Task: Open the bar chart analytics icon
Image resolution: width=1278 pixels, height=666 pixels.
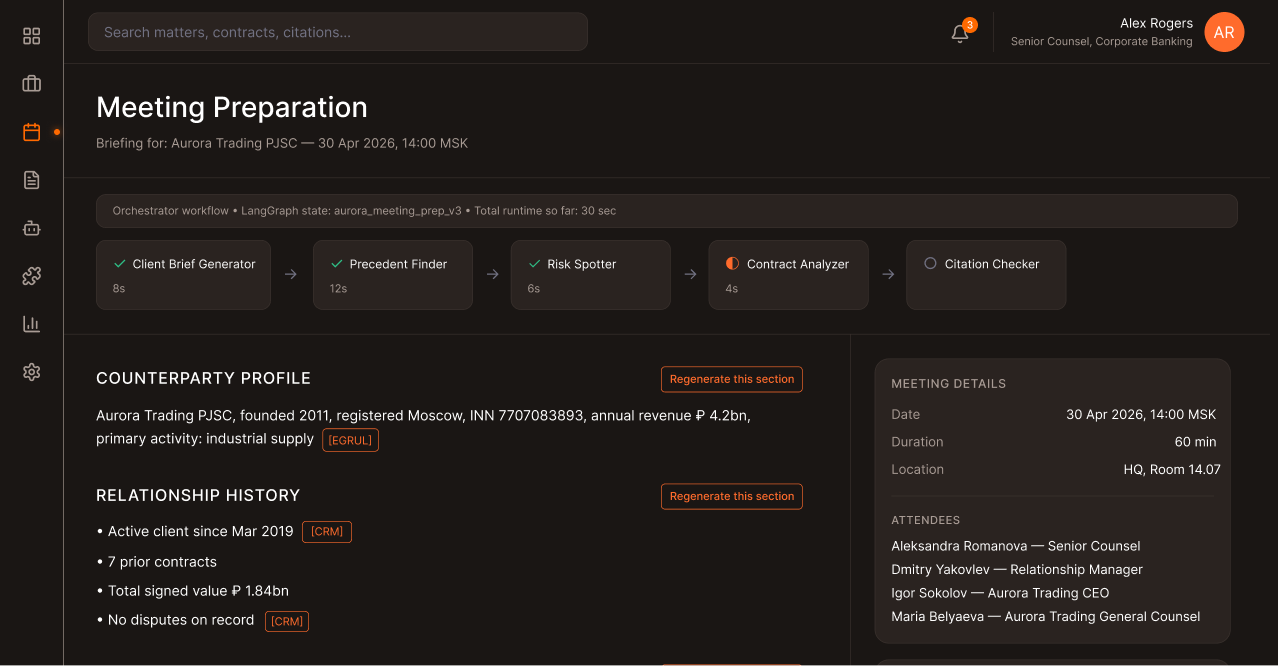Action: click(x=31, y=324)
